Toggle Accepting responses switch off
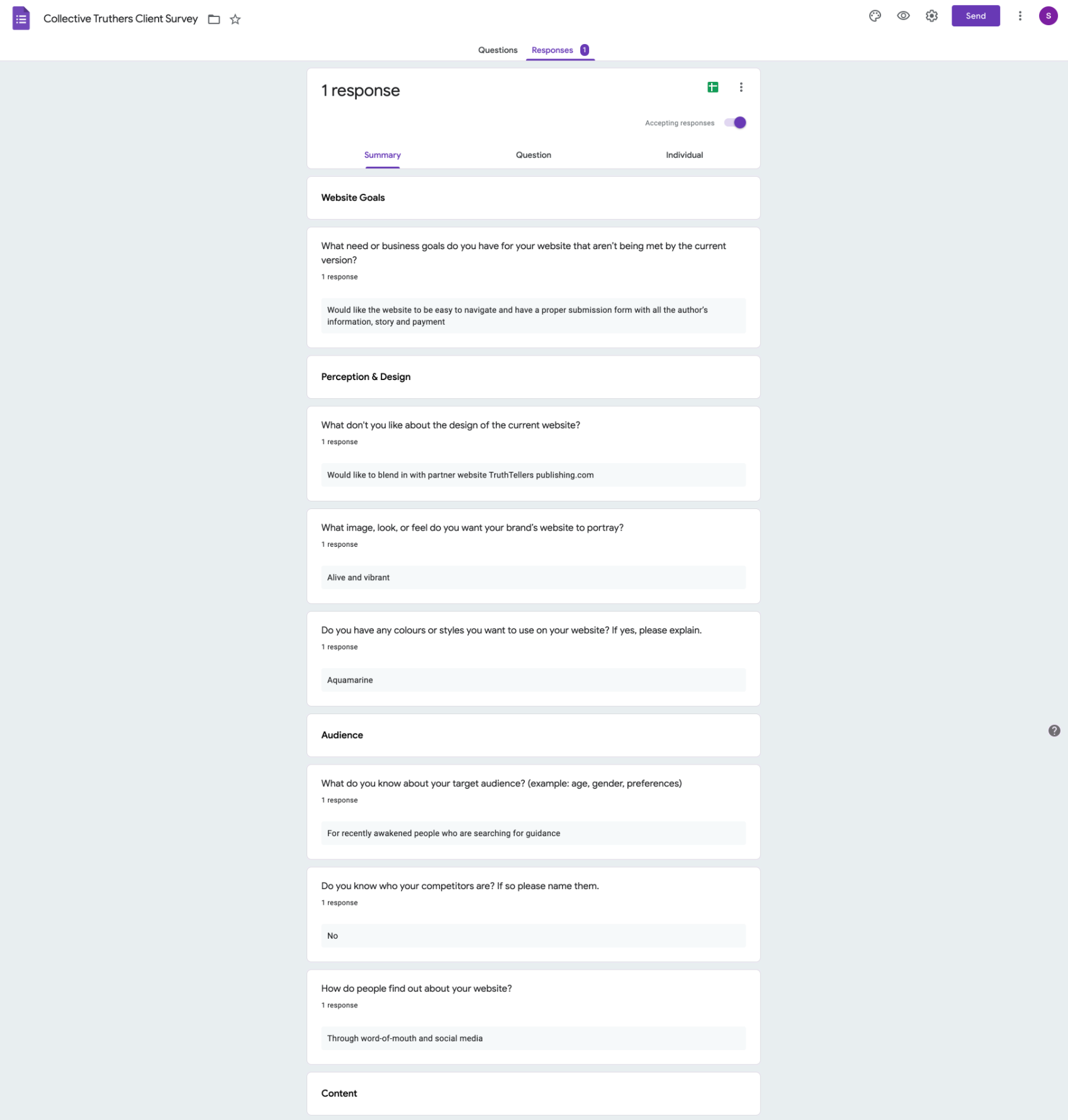 click(735, 123)
